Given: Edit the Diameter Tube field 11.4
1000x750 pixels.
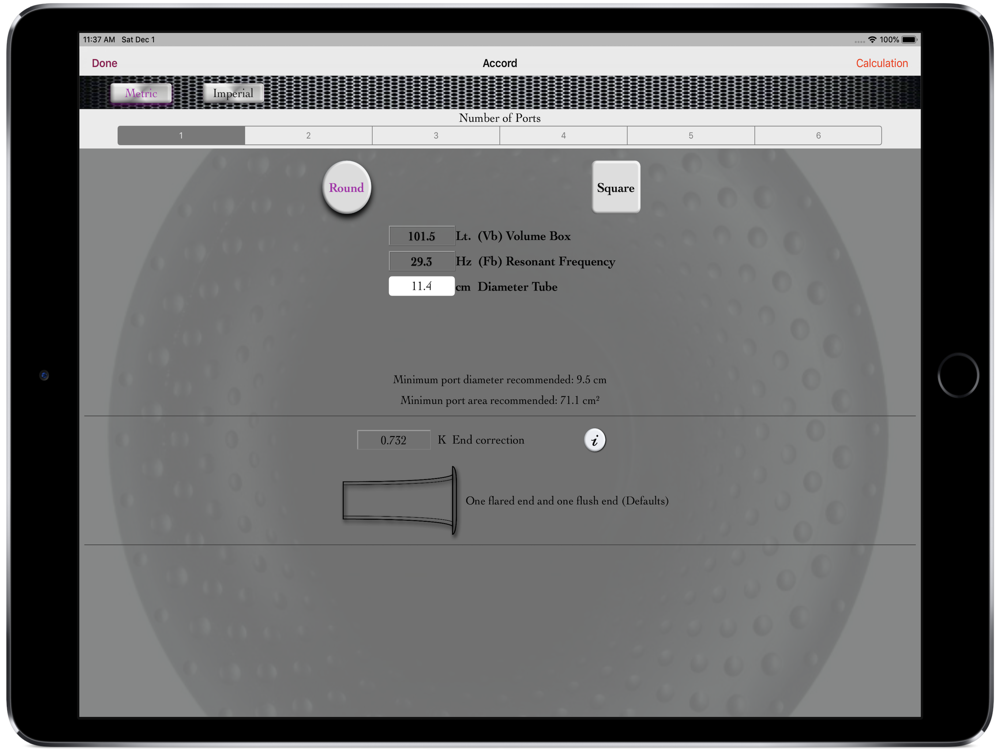Looking at the screenshot, I should click(x=422, y=286).
